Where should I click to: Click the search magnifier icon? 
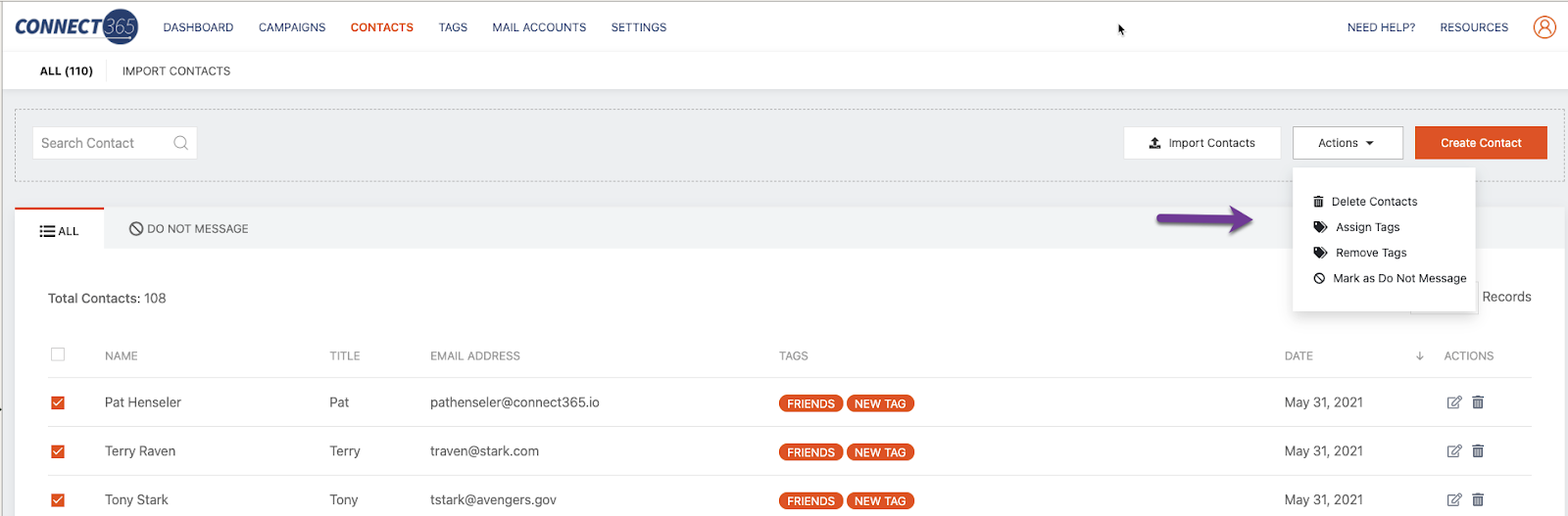point(180,143)
